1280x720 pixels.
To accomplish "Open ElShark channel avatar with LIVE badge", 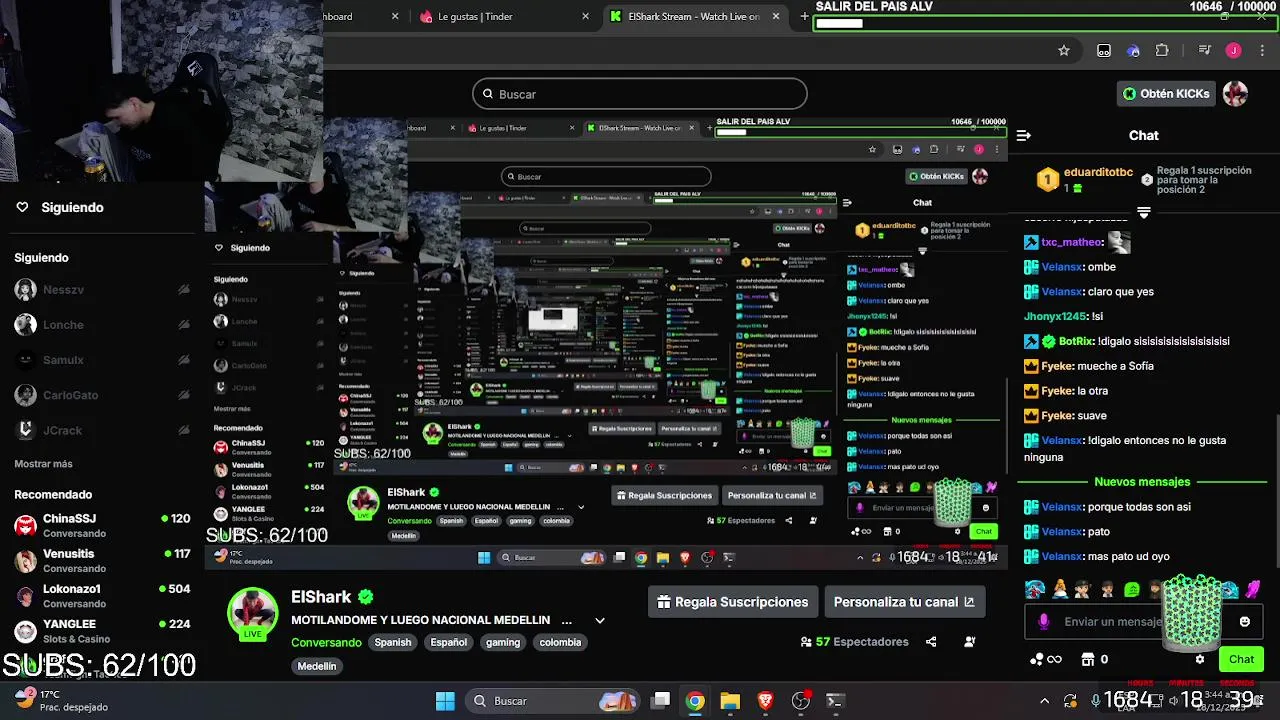I will (253, 614).
